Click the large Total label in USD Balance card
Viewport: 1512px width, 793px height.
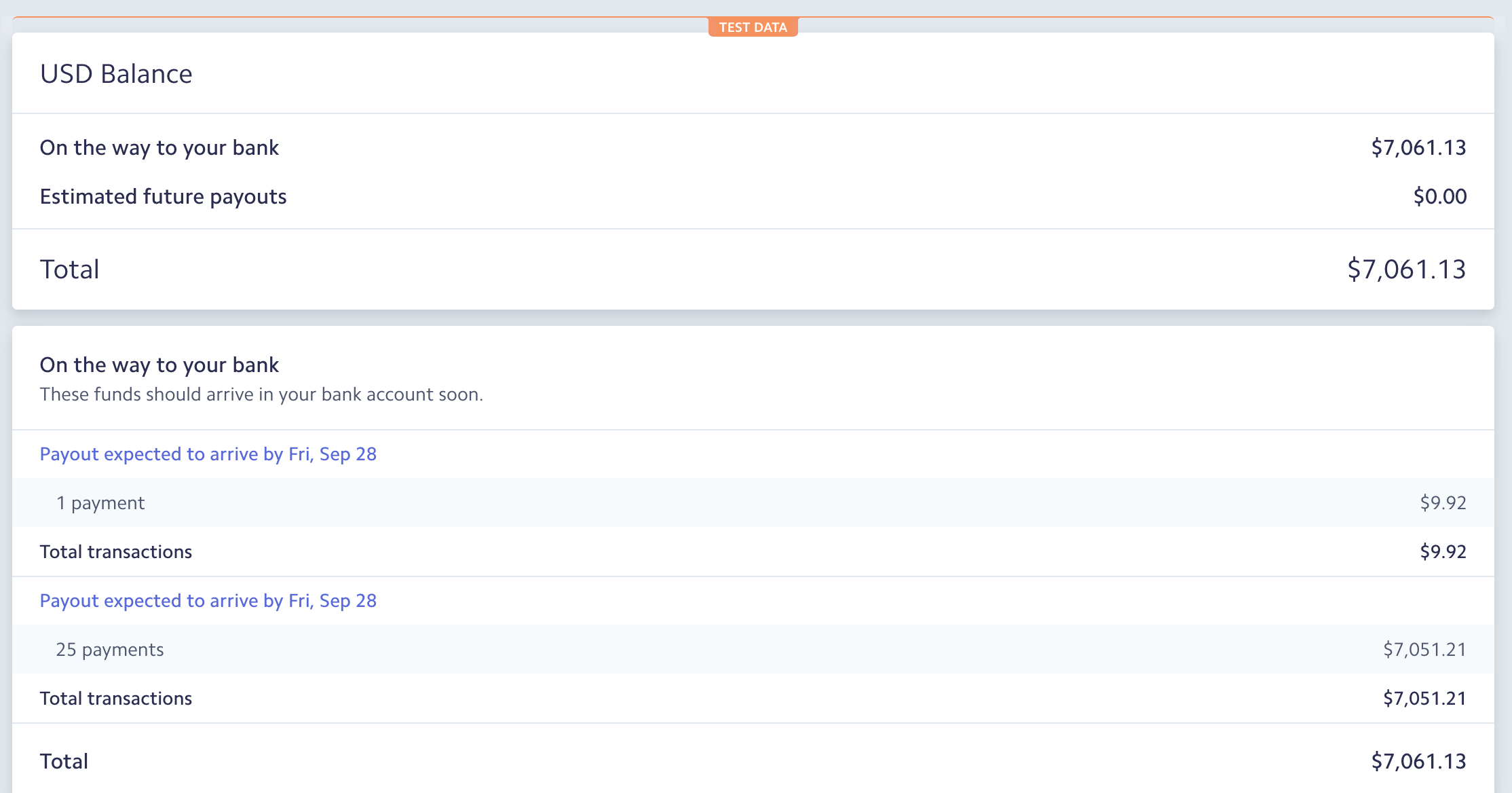(69, 270)
